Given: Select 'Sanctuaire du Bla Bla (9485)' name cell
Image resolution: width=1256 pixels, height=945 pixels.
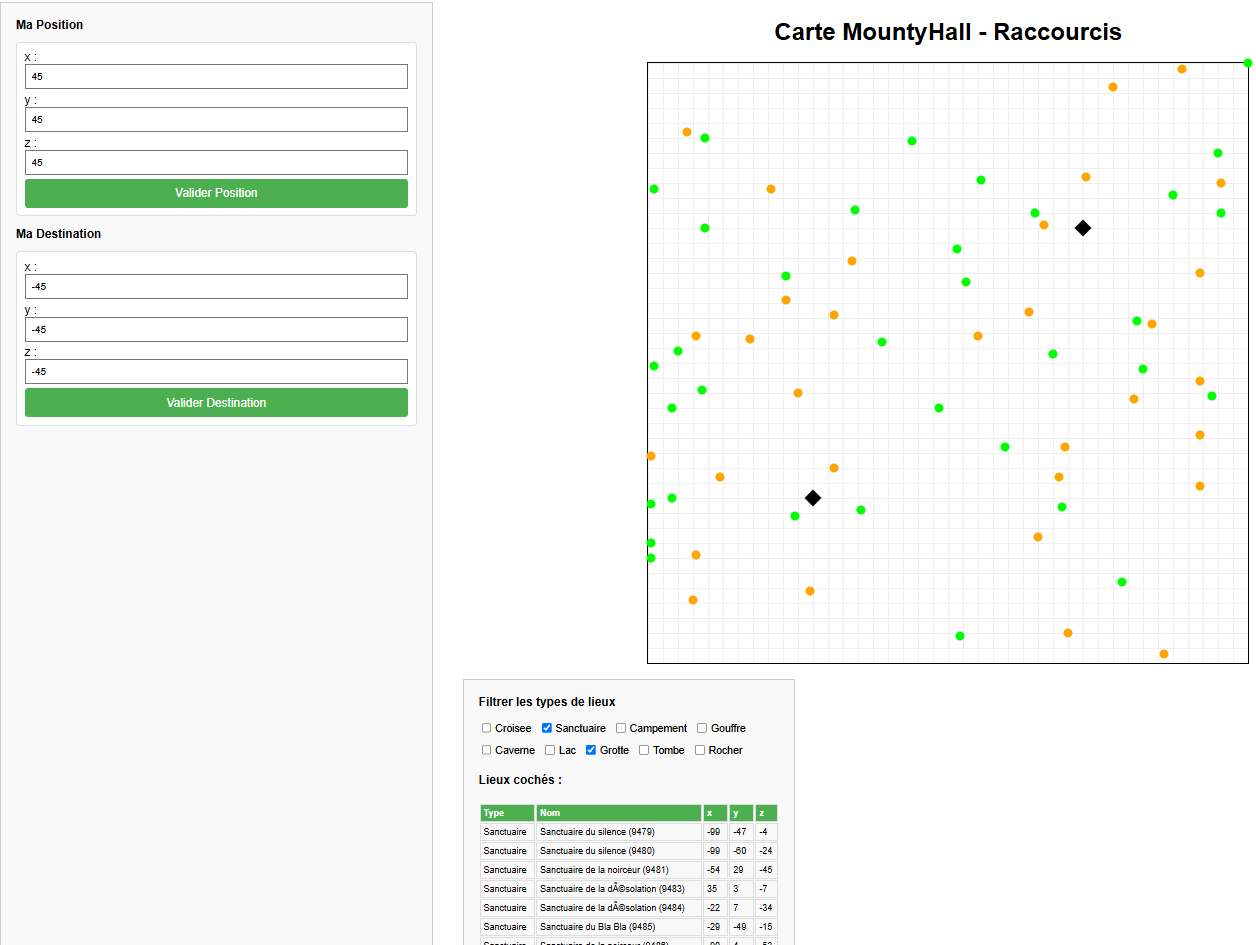Looking at the screenshot, I should tap(618, 927).
